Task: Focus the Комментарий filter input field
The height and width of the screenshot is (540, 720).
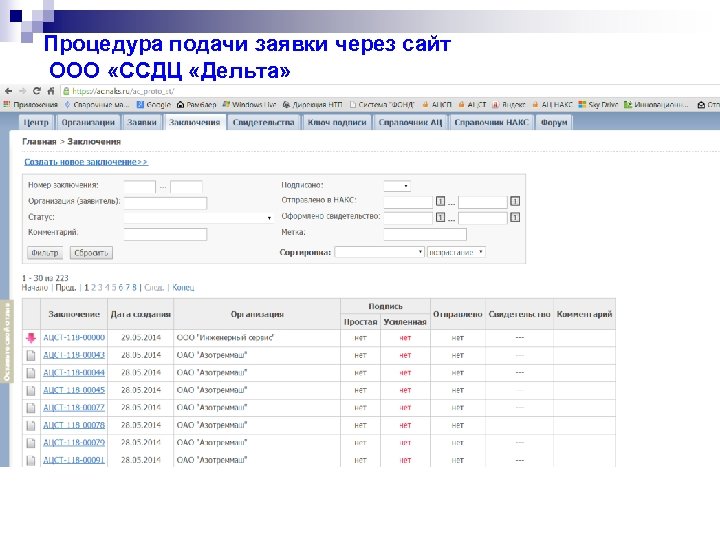Action: 165,234
